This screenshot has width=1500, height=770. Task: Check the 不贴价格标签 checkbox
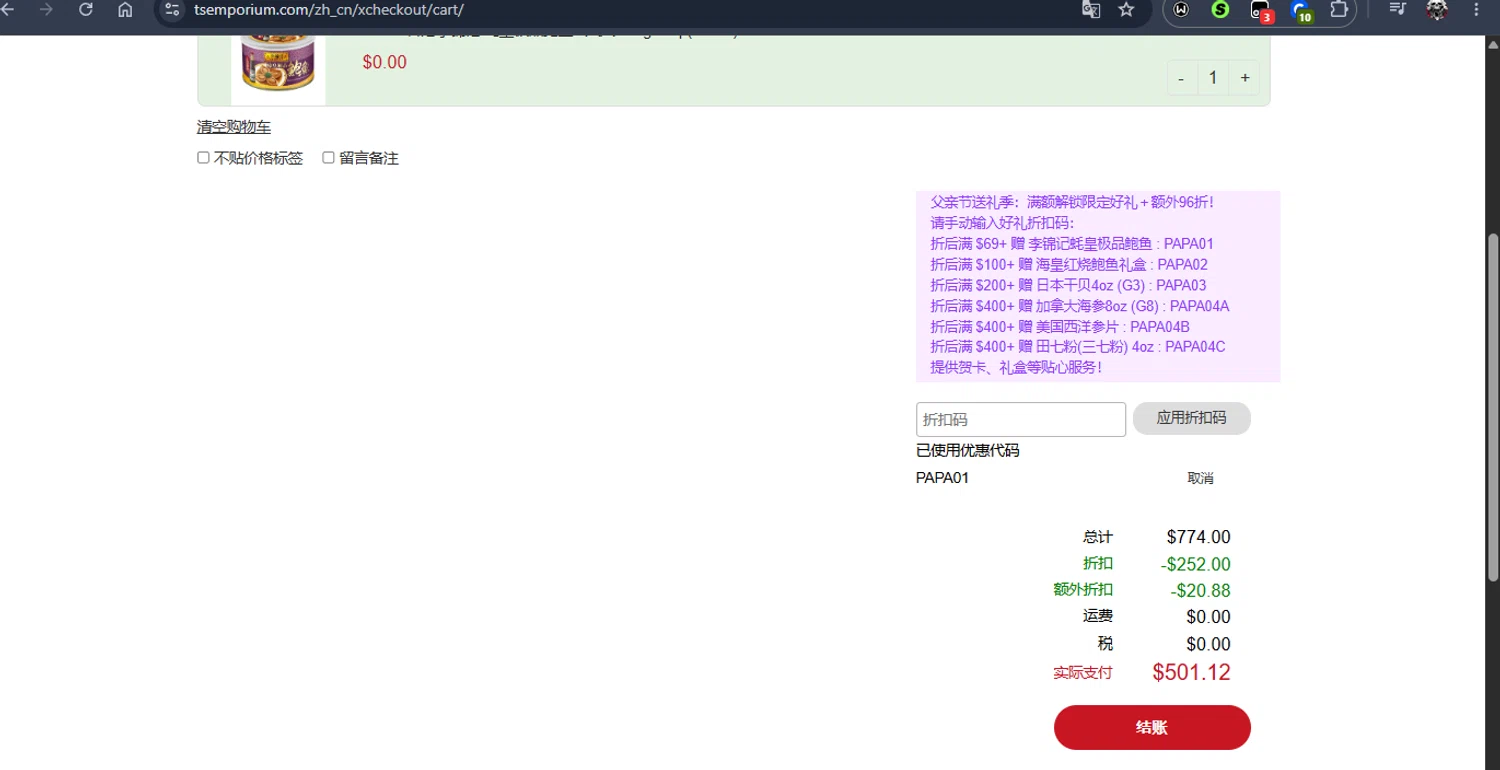203,158
